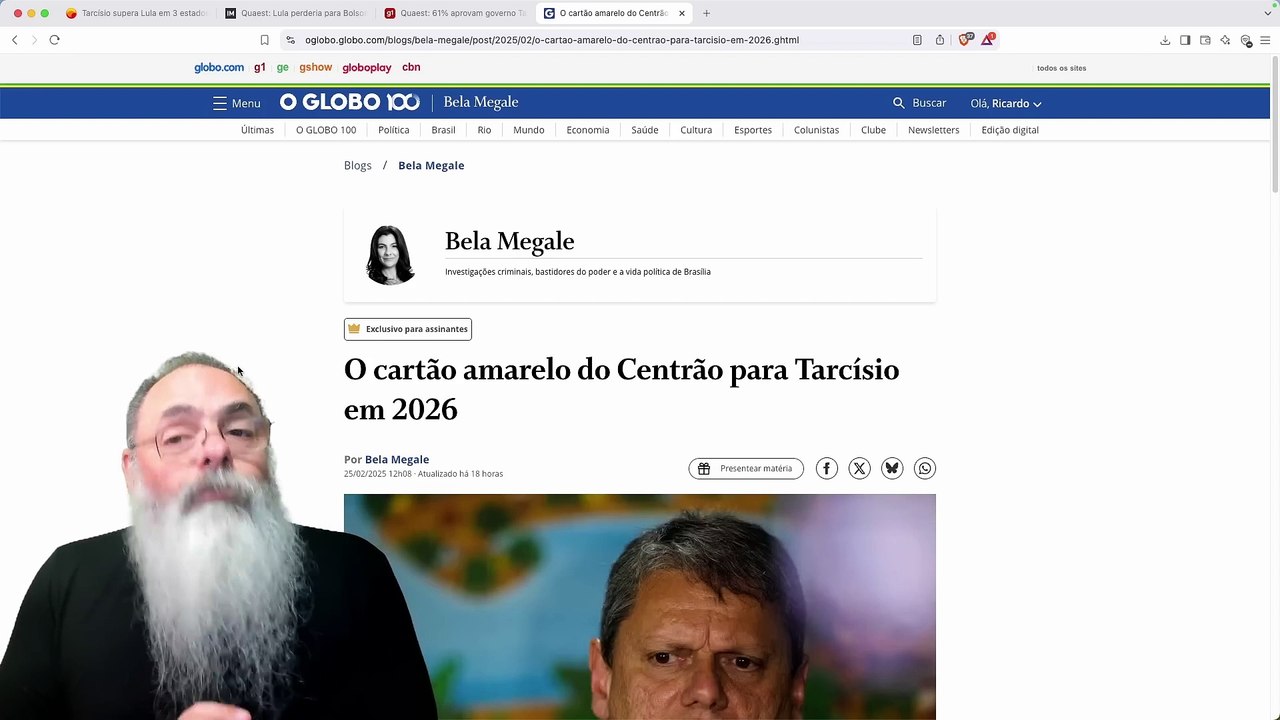
Task: Reload the page
Action: click(x=54, y=40)
